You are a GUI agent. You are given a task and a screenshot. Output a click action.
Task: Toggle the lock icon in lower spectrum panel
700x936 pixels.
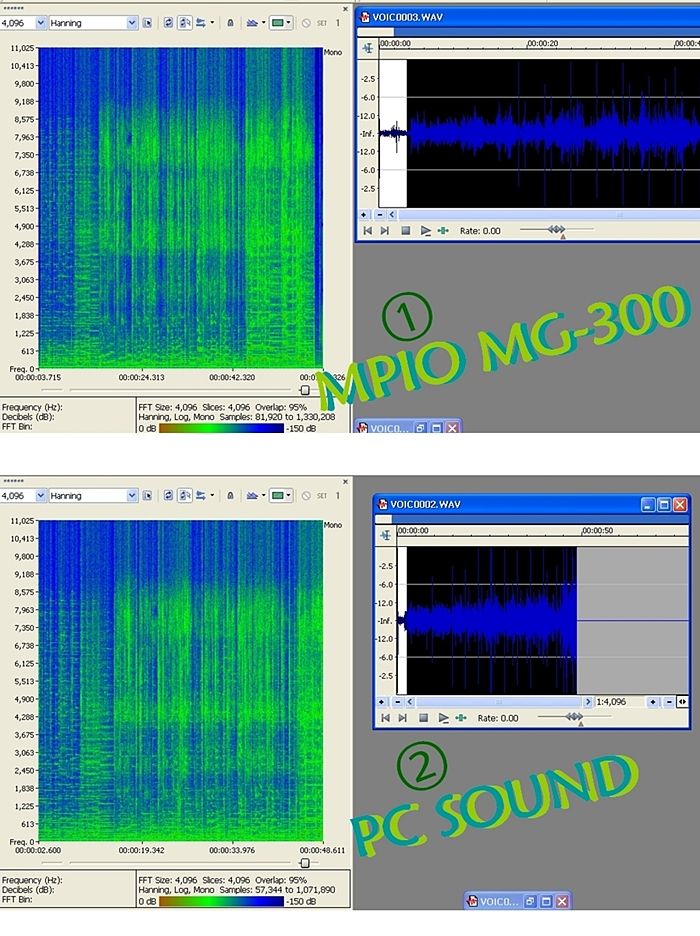point(230,495)
